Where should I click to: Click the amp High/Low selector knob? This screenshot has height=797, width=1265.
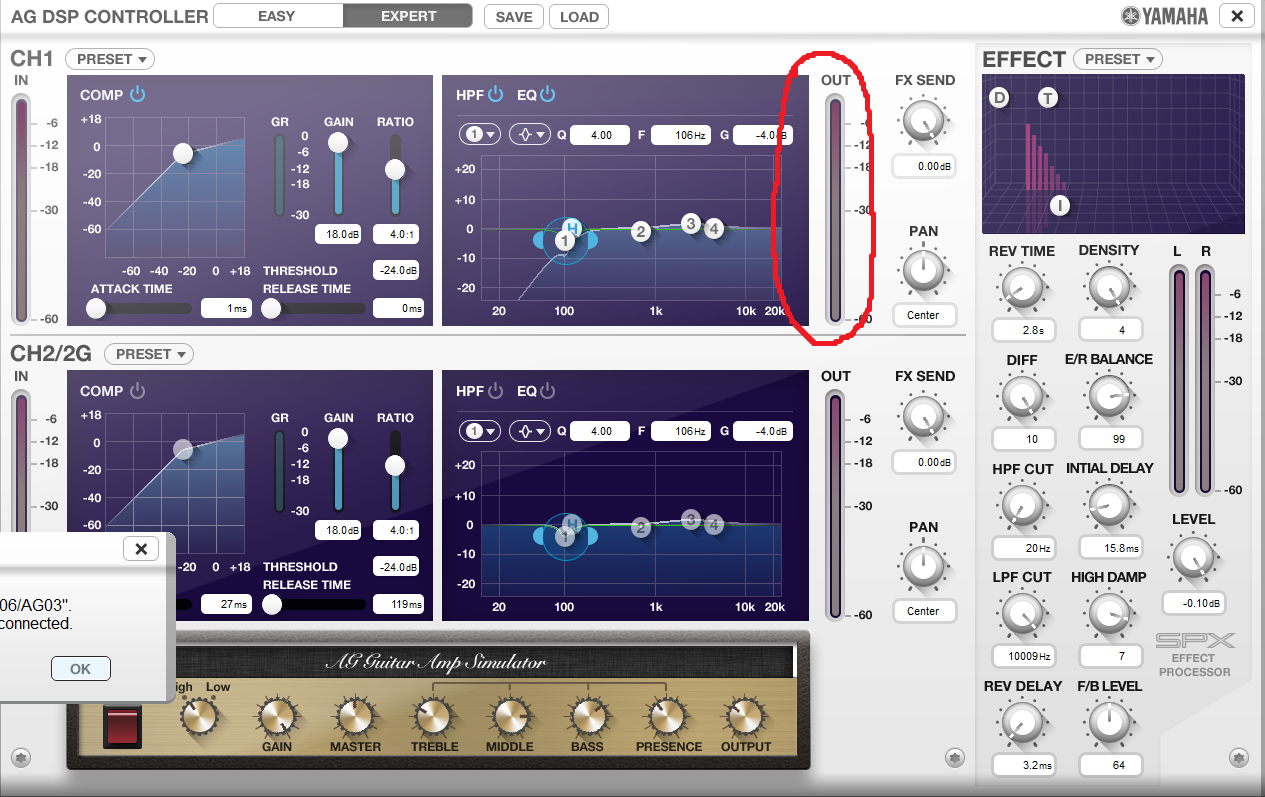(x=198, y=717)
